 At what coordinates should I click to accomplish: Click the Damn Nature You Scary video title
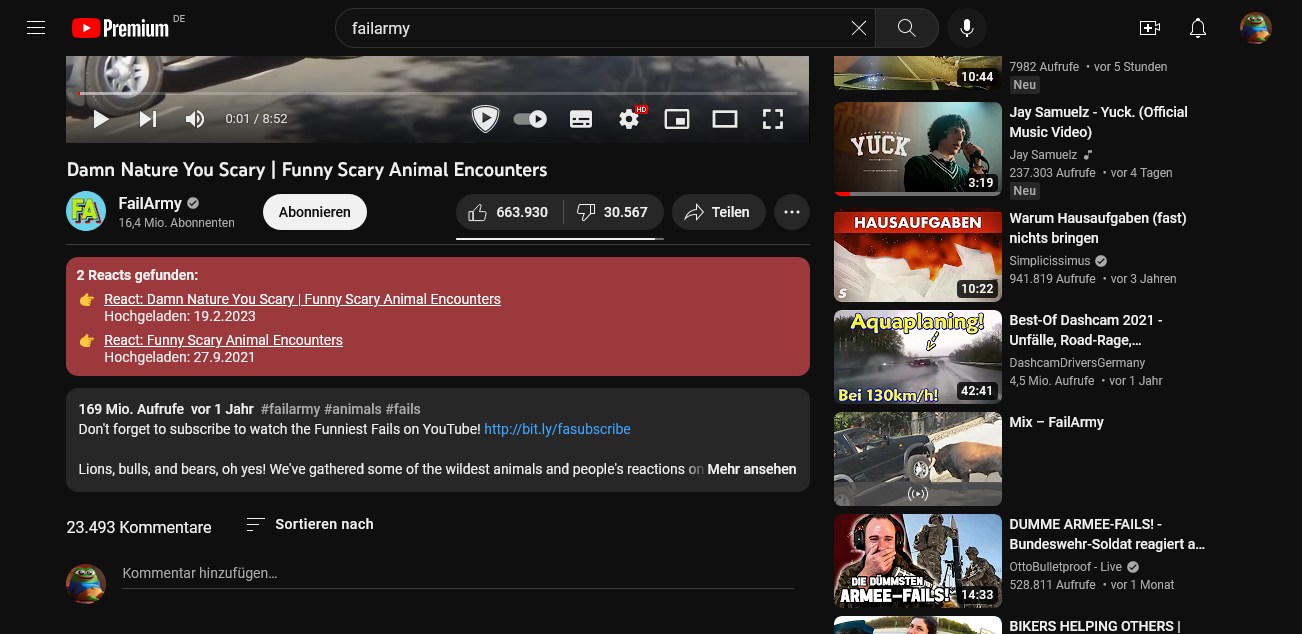pos(307,169)
